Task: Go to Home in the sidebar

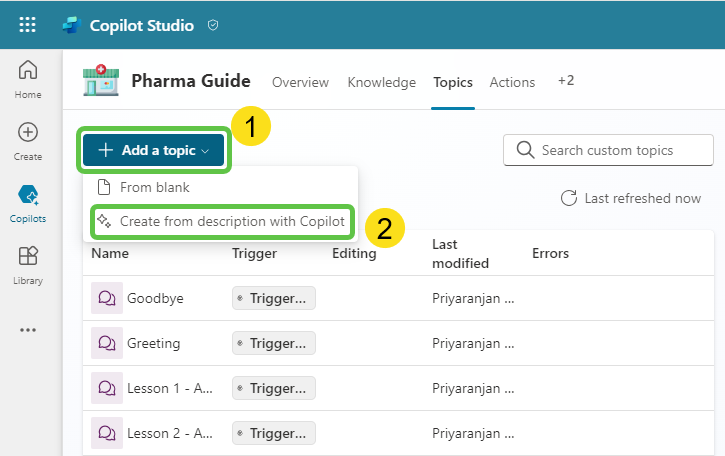Action: point(28,78)
